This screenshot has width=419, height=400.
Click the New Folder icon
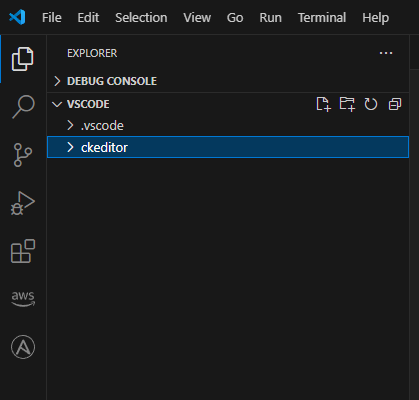[x=347, y=104]
